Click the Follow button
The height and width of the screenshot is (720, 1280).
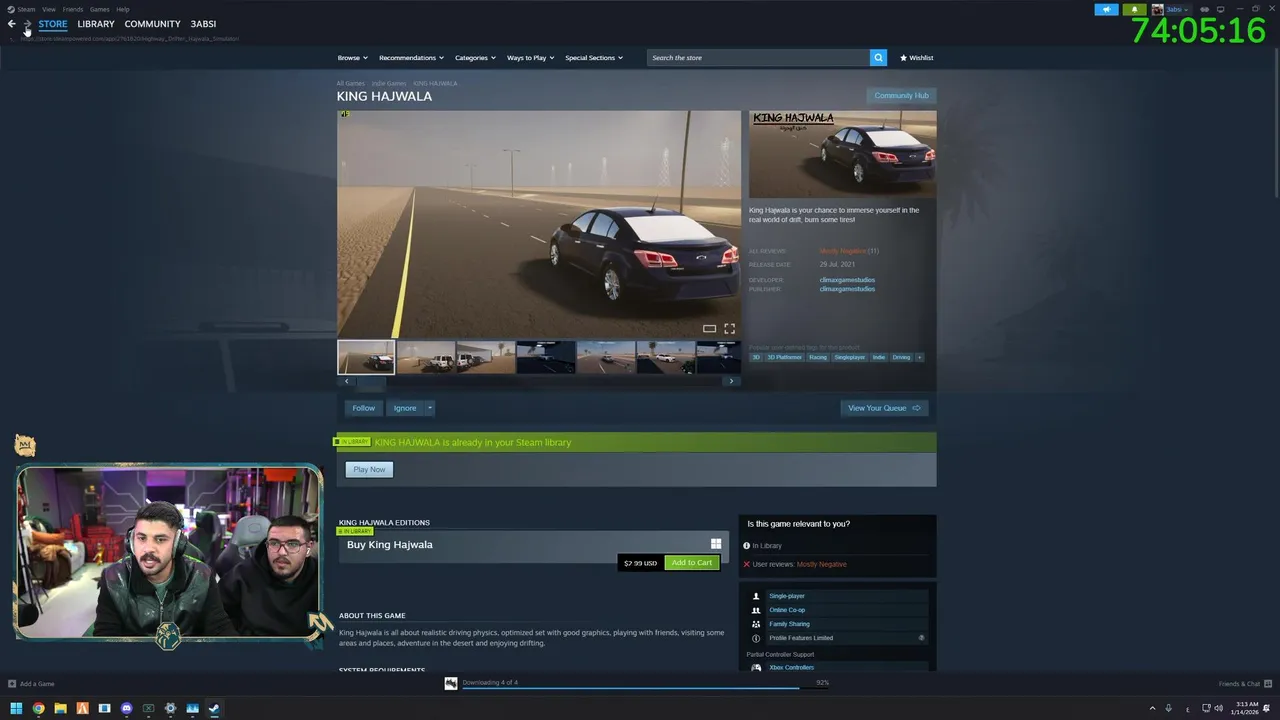pyautogui.click(x=363, y=408)
